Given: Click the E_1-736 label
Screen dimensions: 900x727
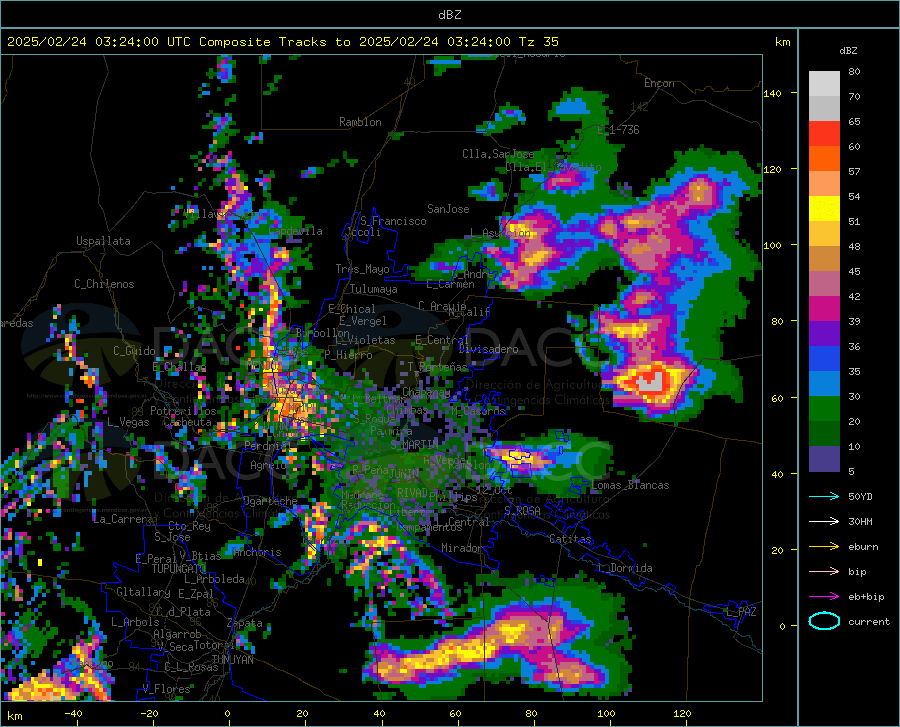Looking at the screenshot, I should (618, 130).
